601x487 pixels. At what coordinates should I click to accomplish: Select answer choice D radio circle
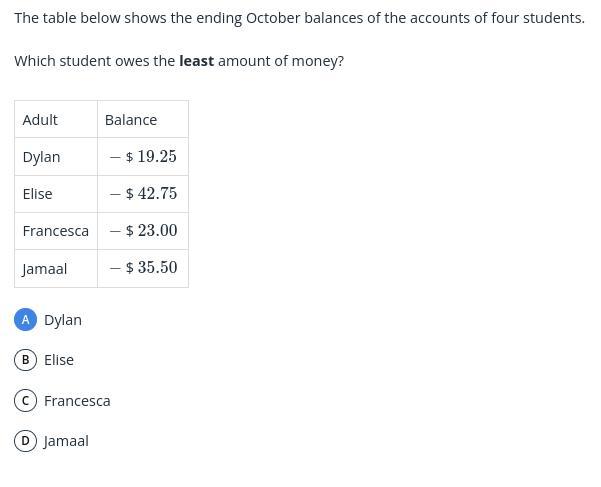click(x=26, y=440)
